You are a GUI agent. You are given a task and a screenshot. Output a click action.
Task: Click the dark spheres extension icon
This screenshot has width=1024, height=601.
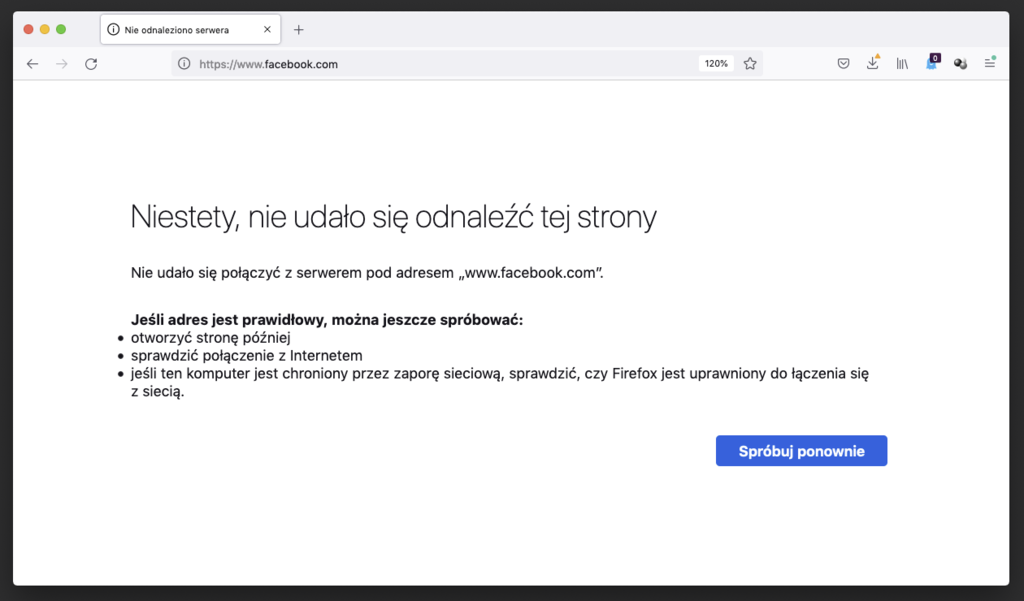pyautogui.click(x=960, y=64)
